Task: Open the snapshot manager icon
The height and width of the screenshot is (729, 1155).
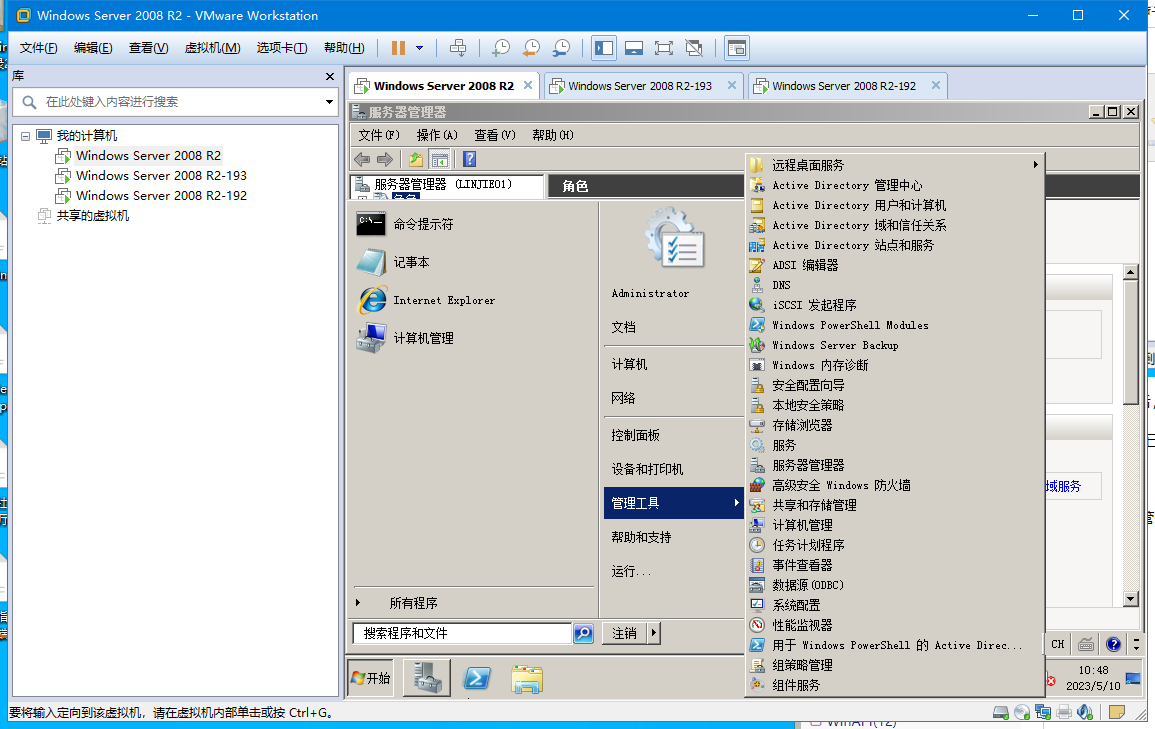Action: (561, 48)
